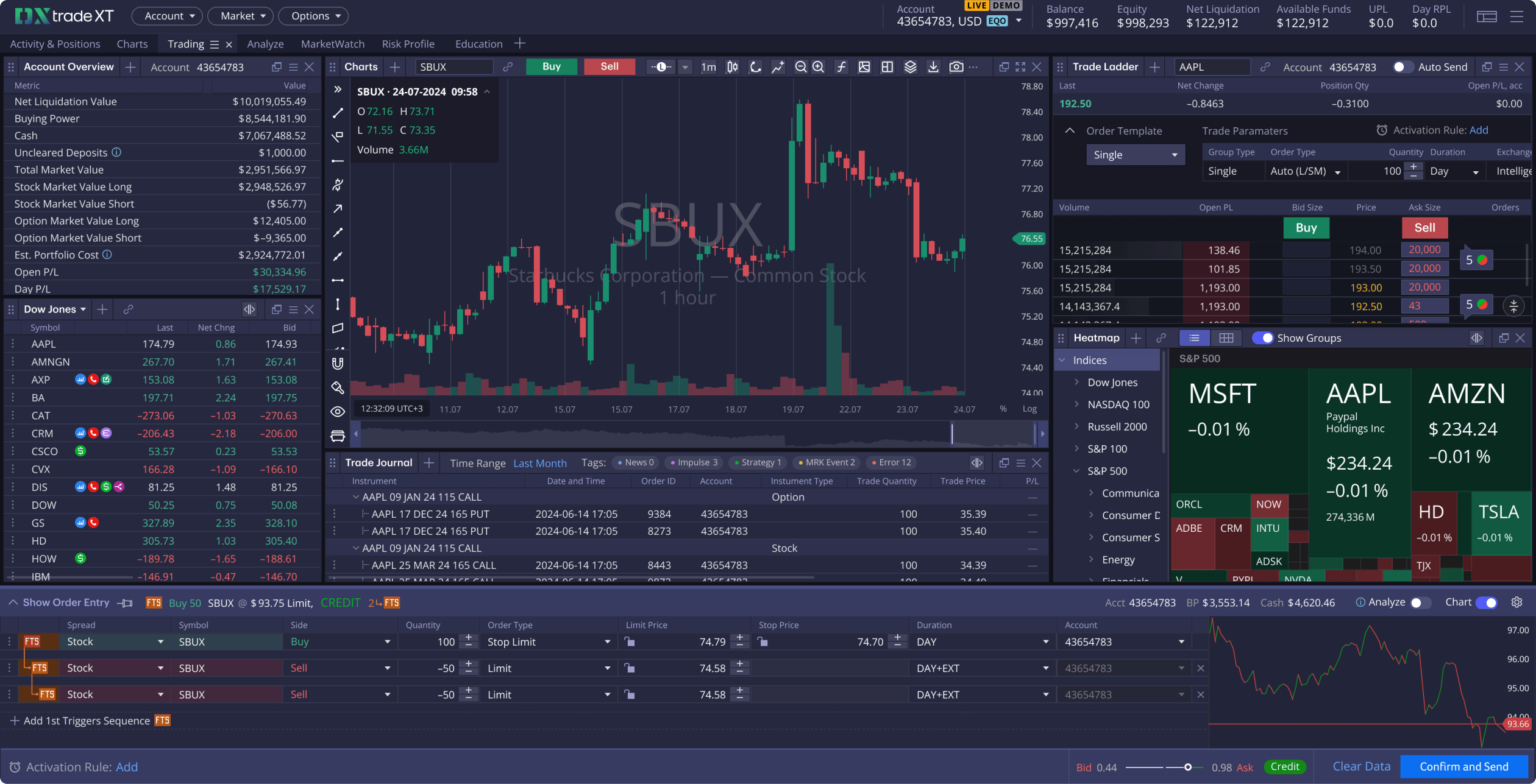The height and width of the screenshot is (784, 1536).
Task: Download chart data with the export icon
Action: coord(933,67)
